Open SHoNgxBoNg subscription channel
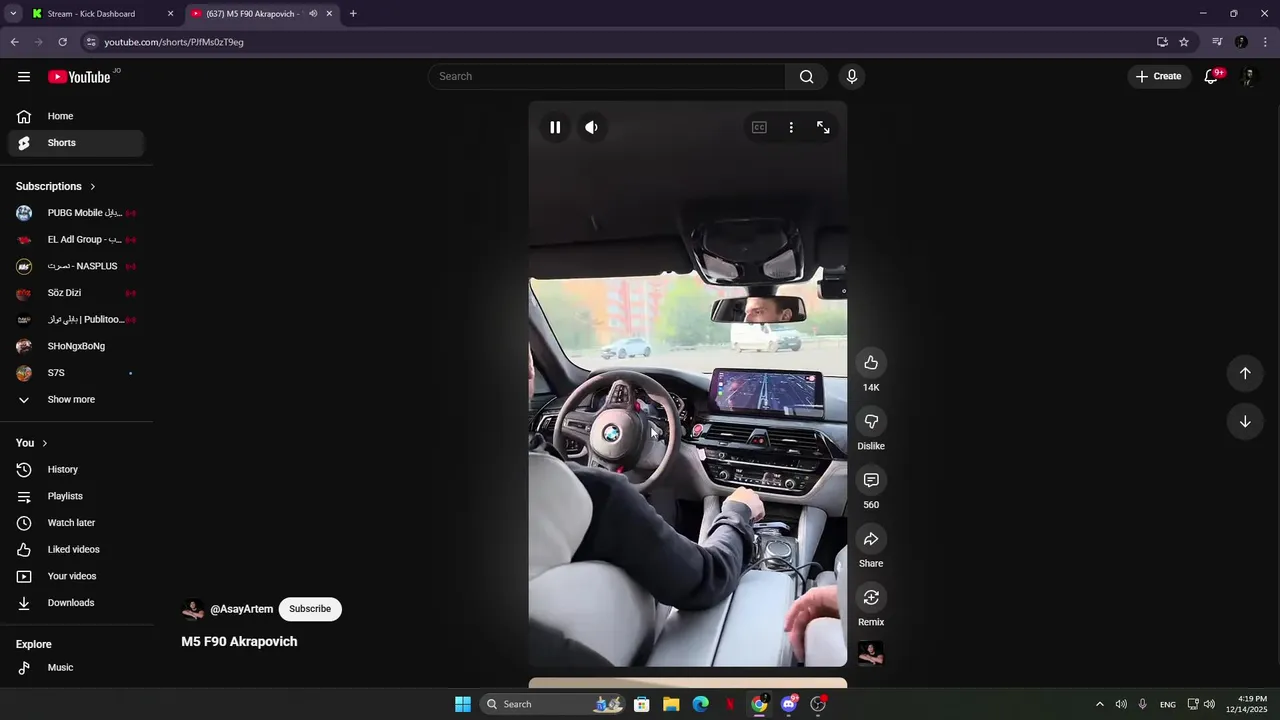The image size is (1280, 720). pos(76,346)
